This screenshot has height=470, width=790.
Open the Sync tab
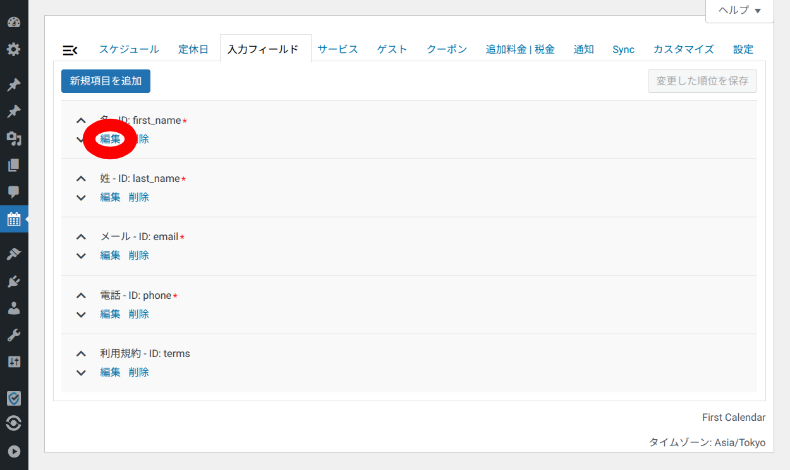[623, 49]
